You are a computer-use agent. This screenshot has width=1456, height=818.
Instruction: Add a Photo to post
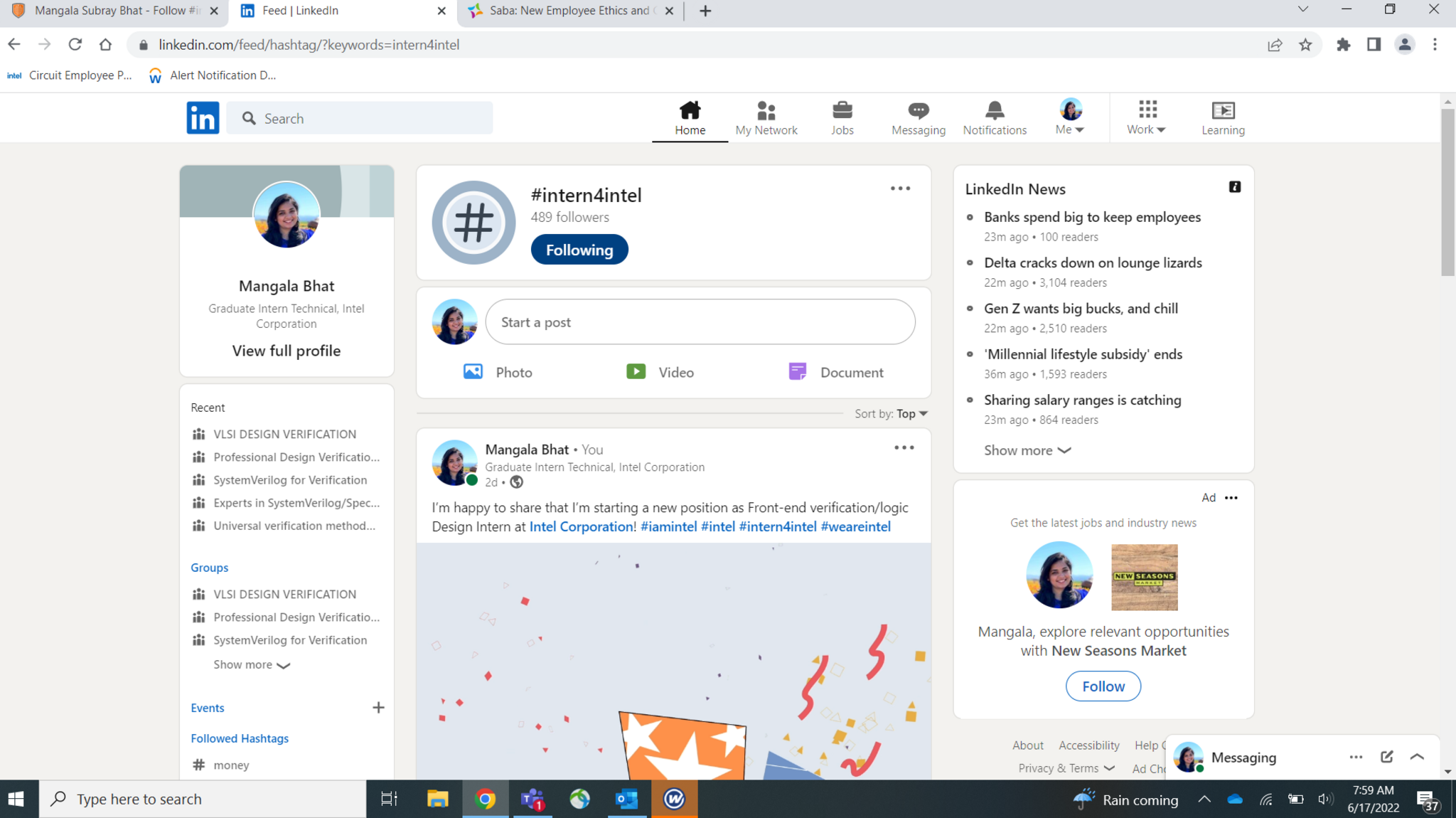pyautogui.click(x=498, y=372)
